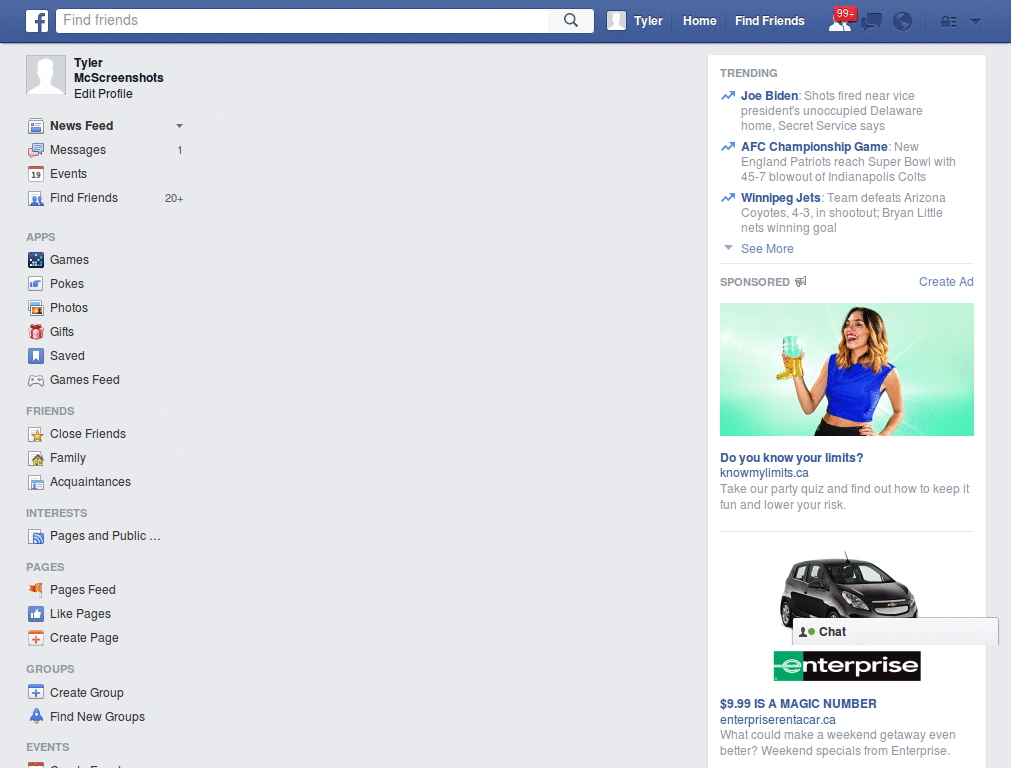The height and width of the screenshot is (768, 1024).
Task: Click Edit Profile link
Action: point(103,94)
